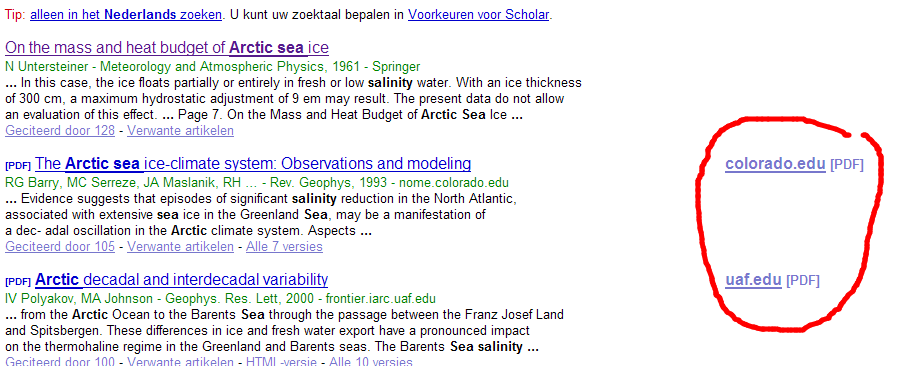Click '[PDF]' tag beside colorado.edu
Image resolution: width=898 pixels, height=366 pixels.
(846, 165)
